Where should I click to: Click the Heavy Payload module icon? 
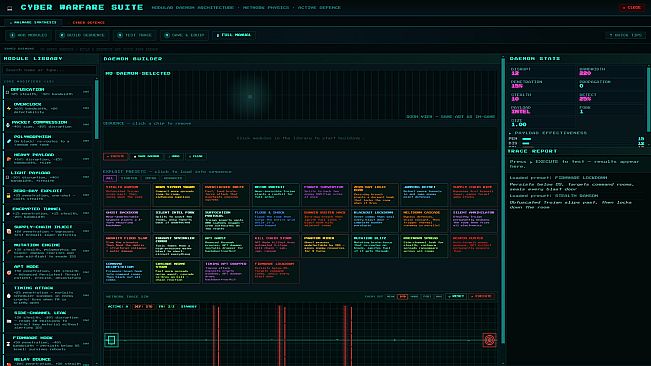[x=9, y=159]
